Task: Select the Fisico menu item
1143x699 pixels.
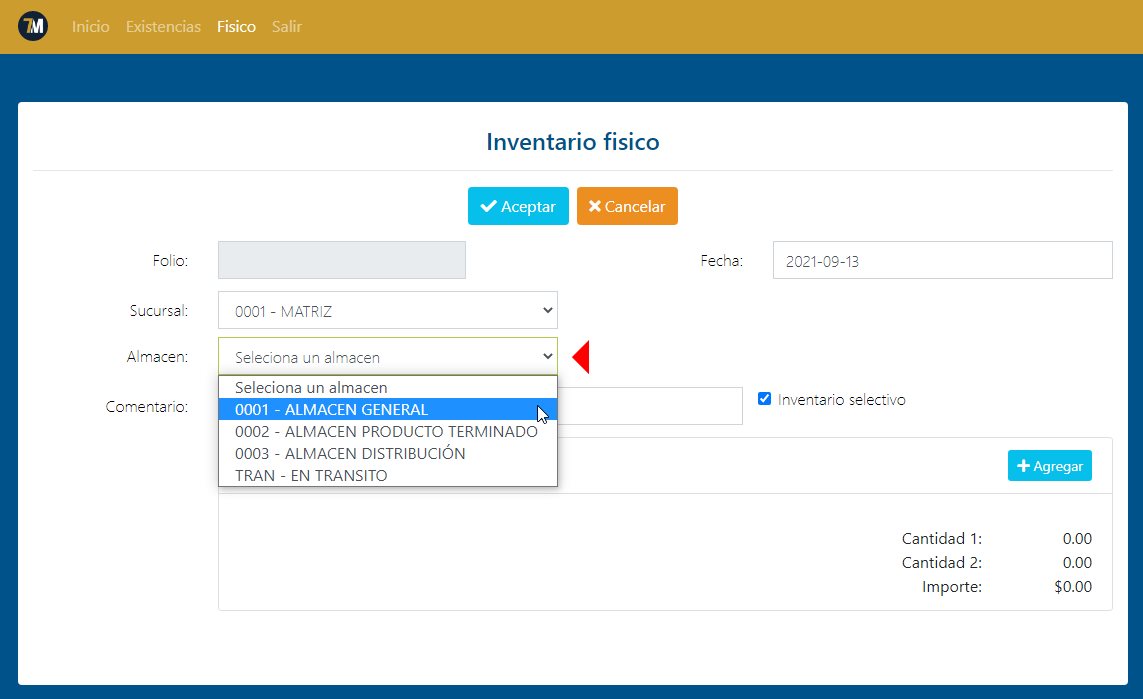Action: (x=236, y=26)
